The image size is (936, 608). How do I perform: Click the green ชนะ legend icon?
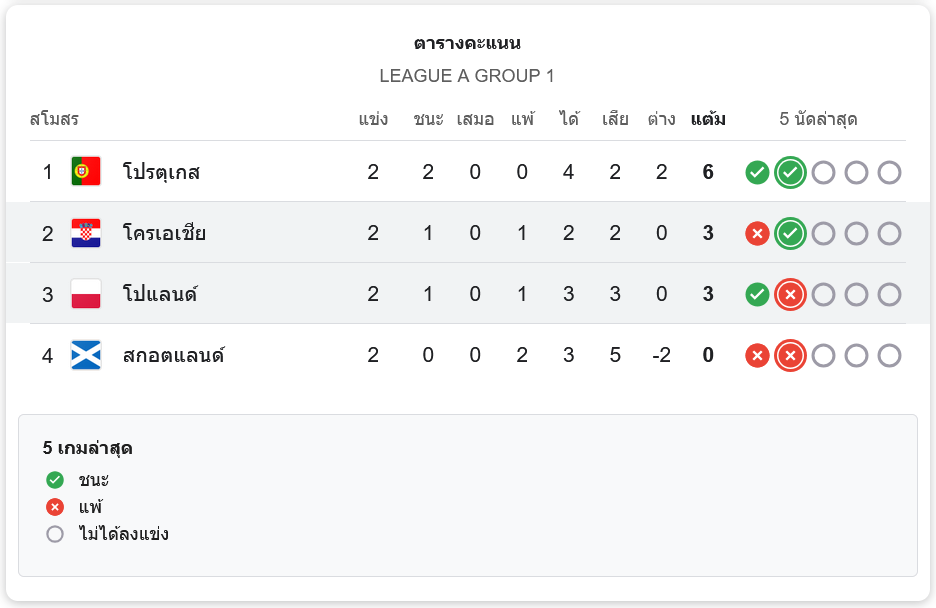click(x=55, y=480)
